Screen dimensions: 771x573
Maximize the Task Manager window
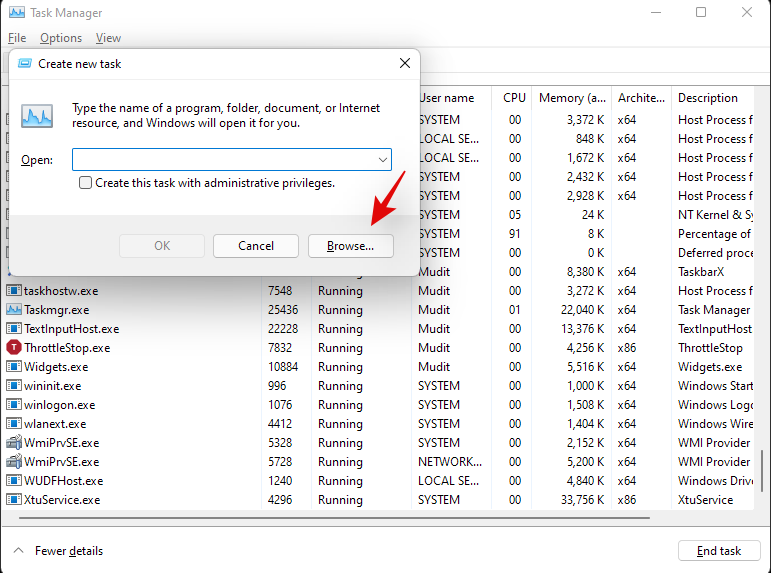click(701, 12)
